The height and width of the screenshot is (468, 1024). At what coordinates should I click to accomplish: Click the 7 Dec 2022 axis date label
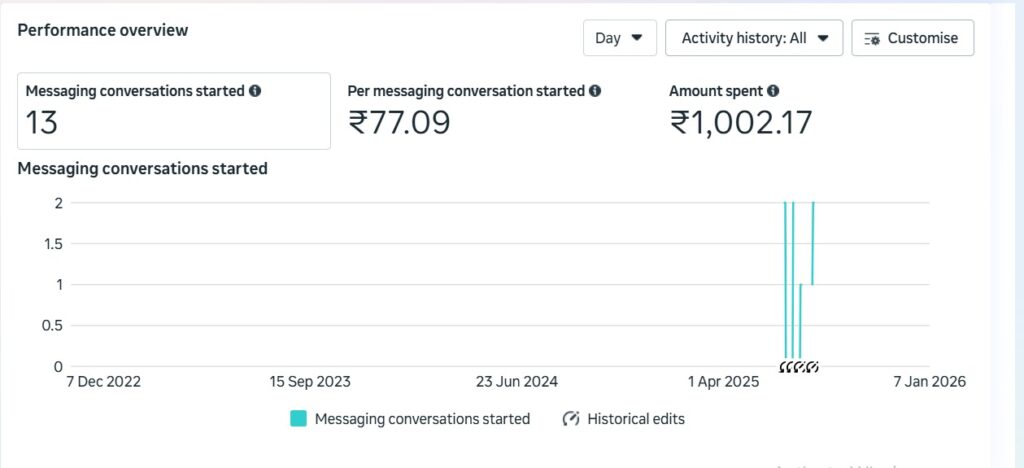click(103, 382)
